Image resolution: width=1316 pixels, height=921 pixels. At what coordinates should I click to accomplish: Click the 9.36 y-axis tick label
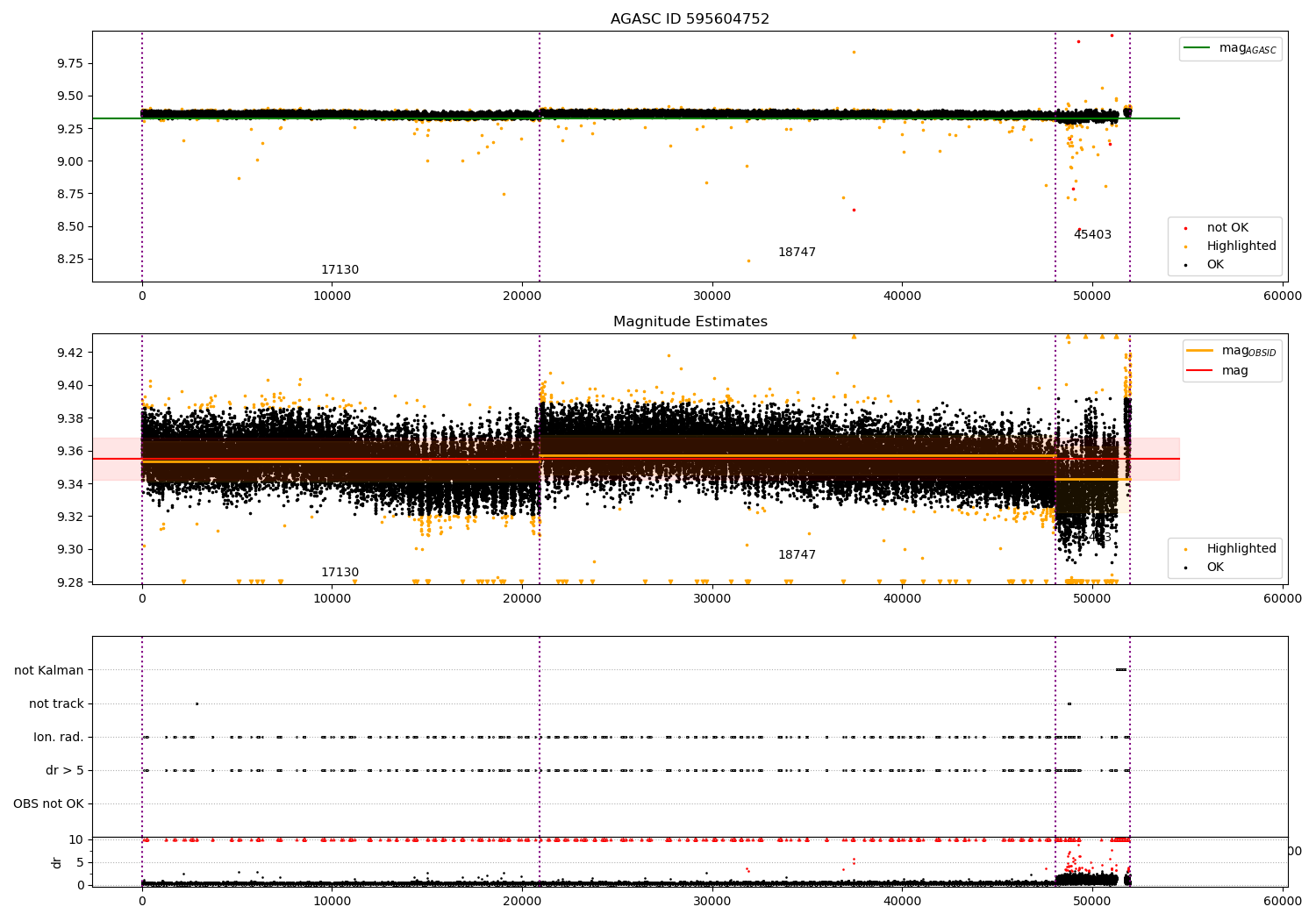point(70,451)
